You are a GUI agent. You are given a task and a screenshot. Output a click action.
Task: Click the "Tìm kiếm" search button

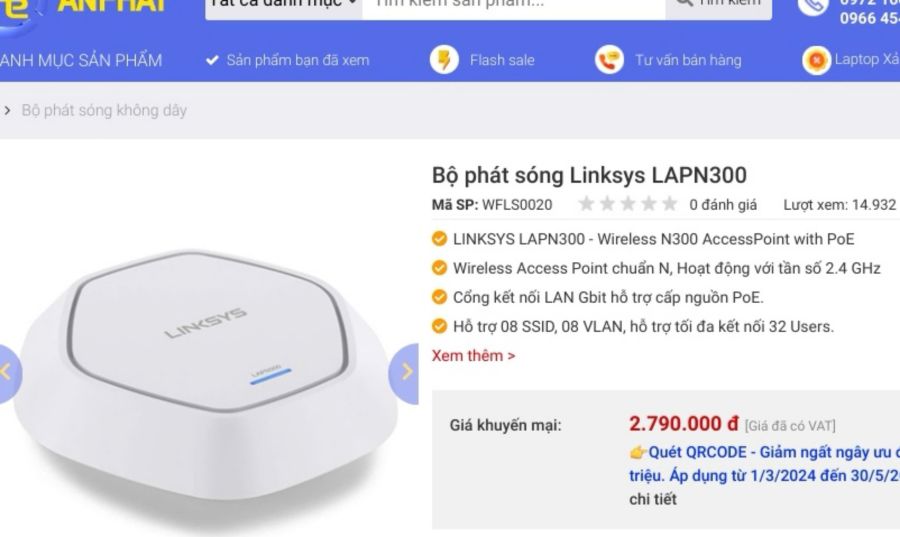719,5
